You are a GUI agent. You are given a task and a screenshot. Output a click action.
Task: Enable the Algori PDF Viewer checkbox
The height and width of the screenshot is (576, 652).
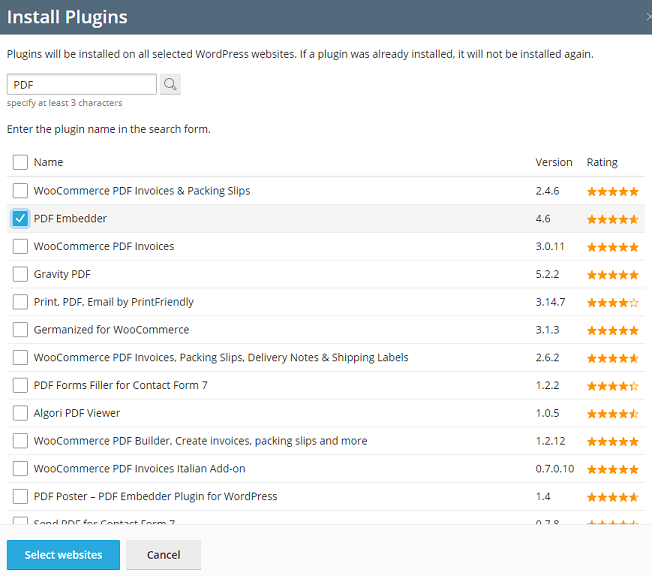point(20,413)
